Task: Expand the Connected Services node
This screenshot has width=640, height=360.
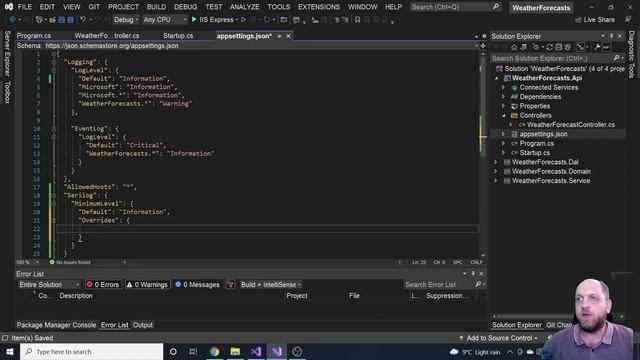Action: tap(504, 87)
